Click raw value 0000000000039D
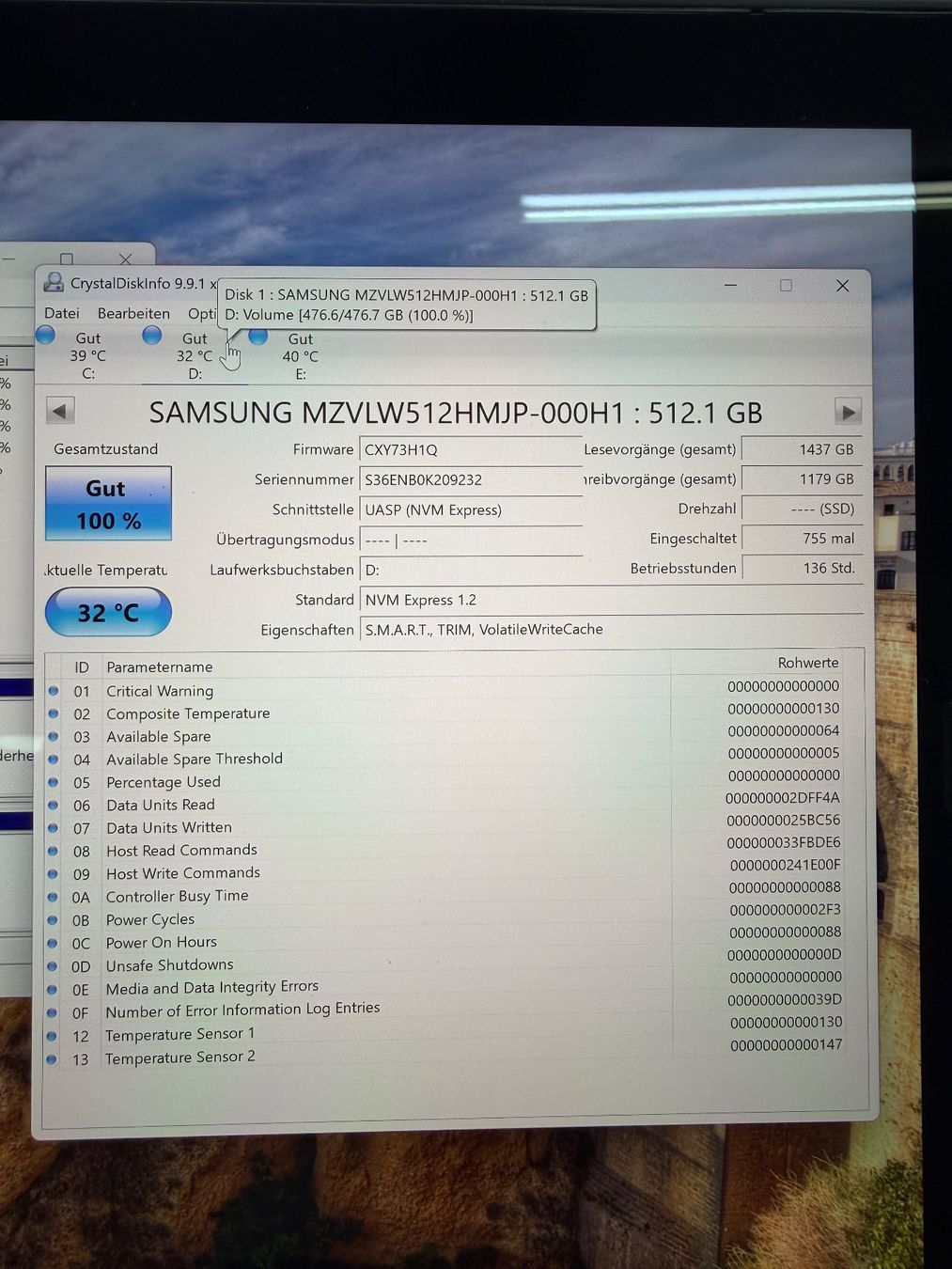The image size is (952, 1269). 785,999
